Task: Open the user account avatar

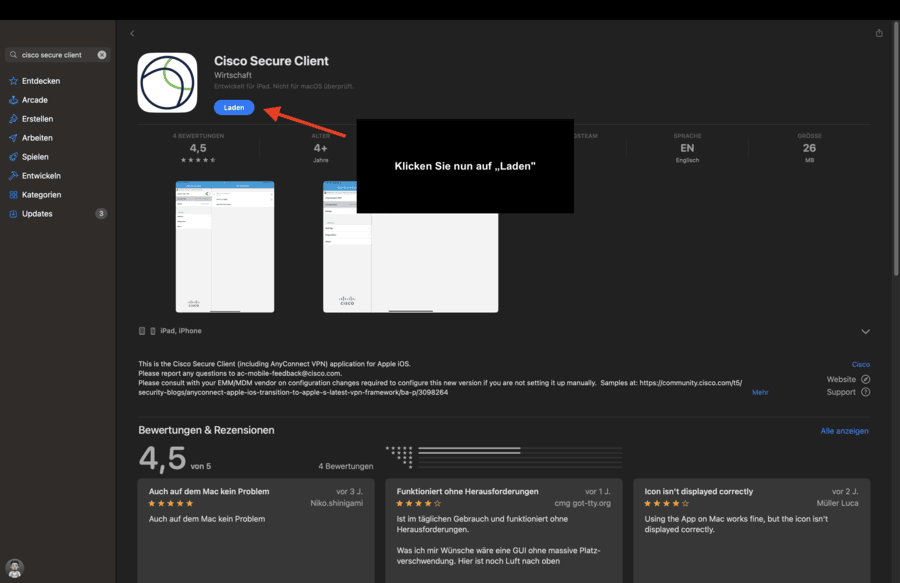Action: point(14,568)
